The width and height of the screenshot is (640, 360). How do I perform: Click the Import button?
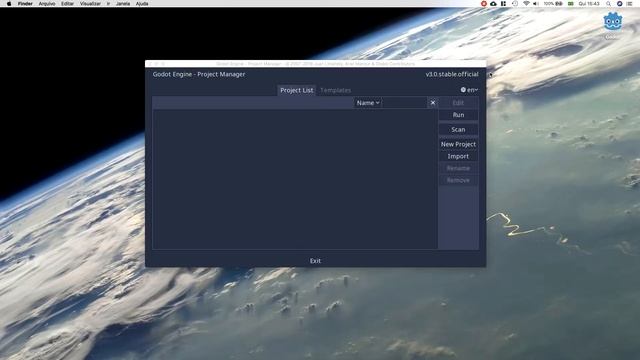458,156
